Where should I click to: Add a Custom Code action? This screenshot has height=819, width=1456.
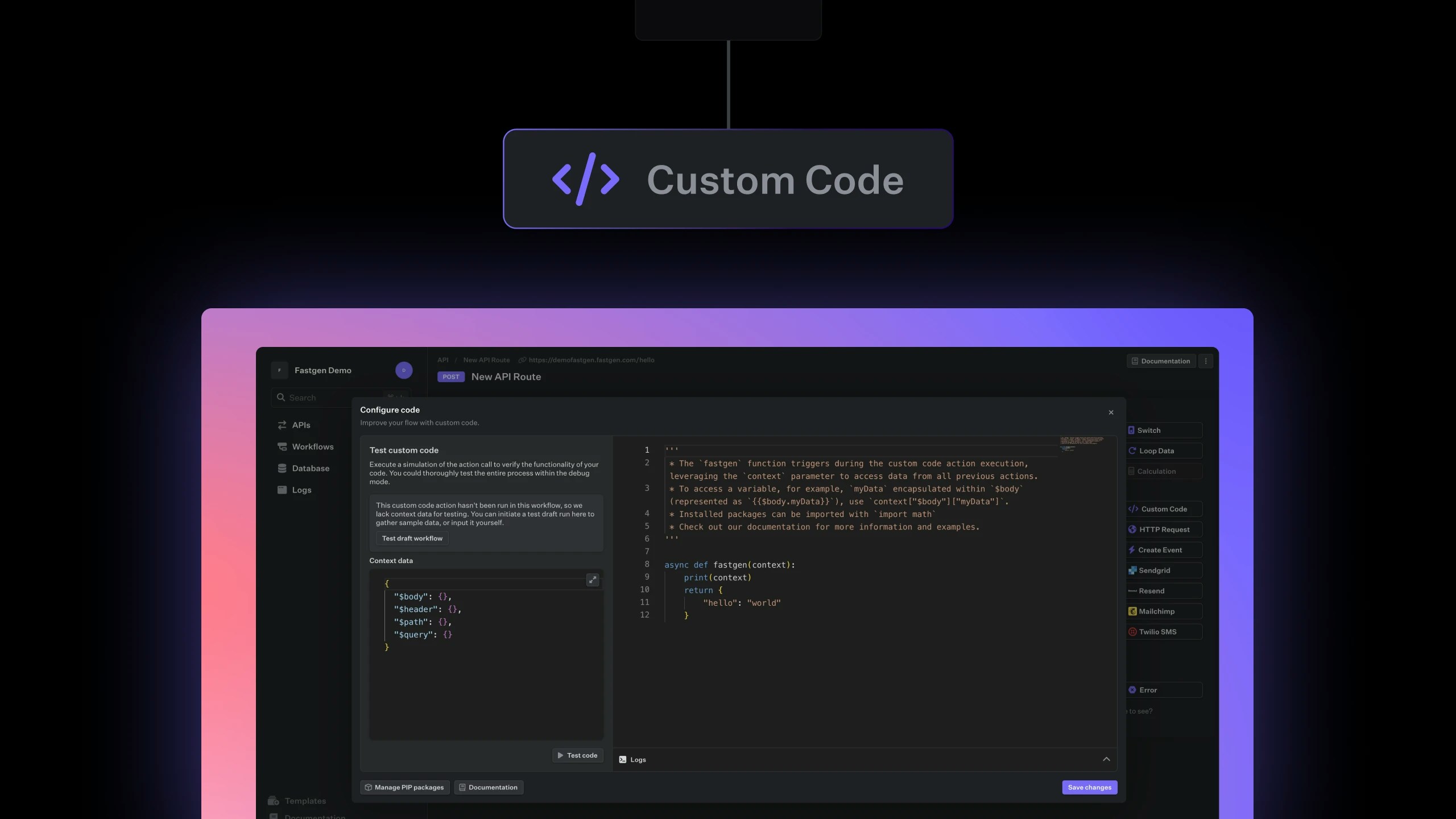1163,508
